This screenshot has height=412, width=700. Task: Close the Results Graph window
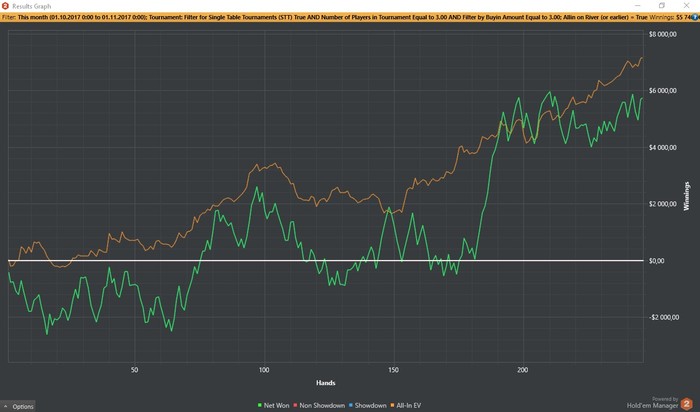(686, 6)
